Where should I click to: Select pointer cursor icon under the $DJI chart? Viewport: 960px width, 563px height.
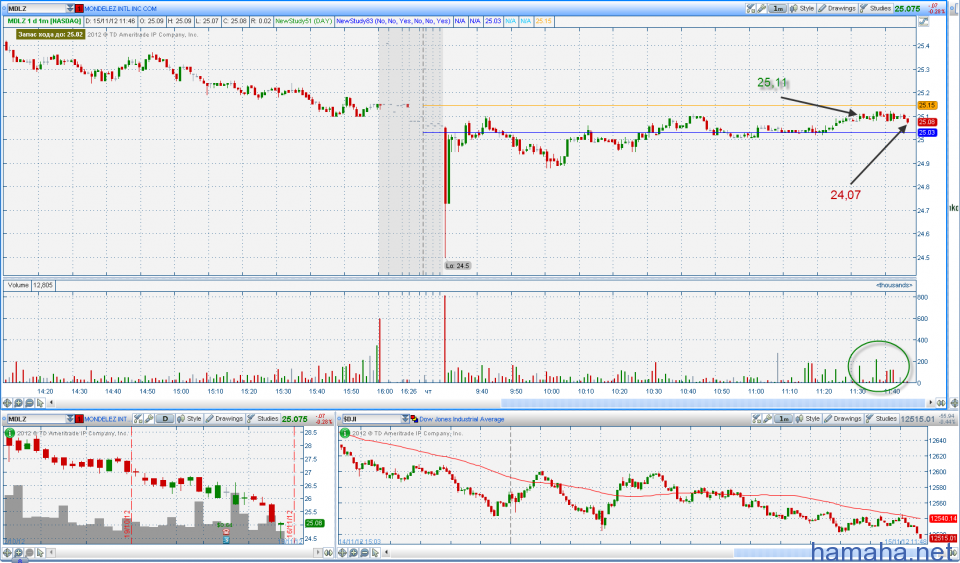coord(376,553)
